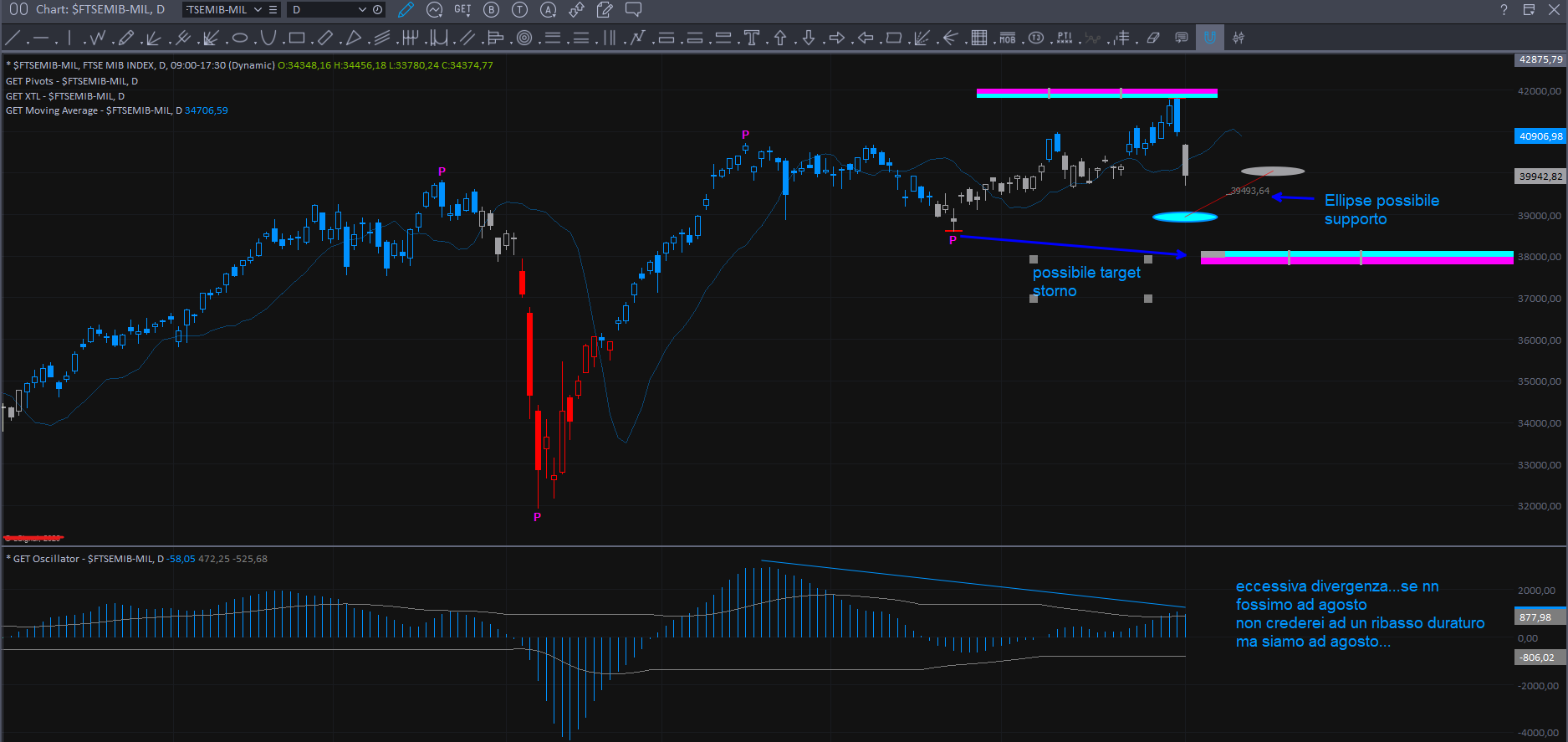
Task: Toggle the MOB study tool
Action: click(1007, 38)
